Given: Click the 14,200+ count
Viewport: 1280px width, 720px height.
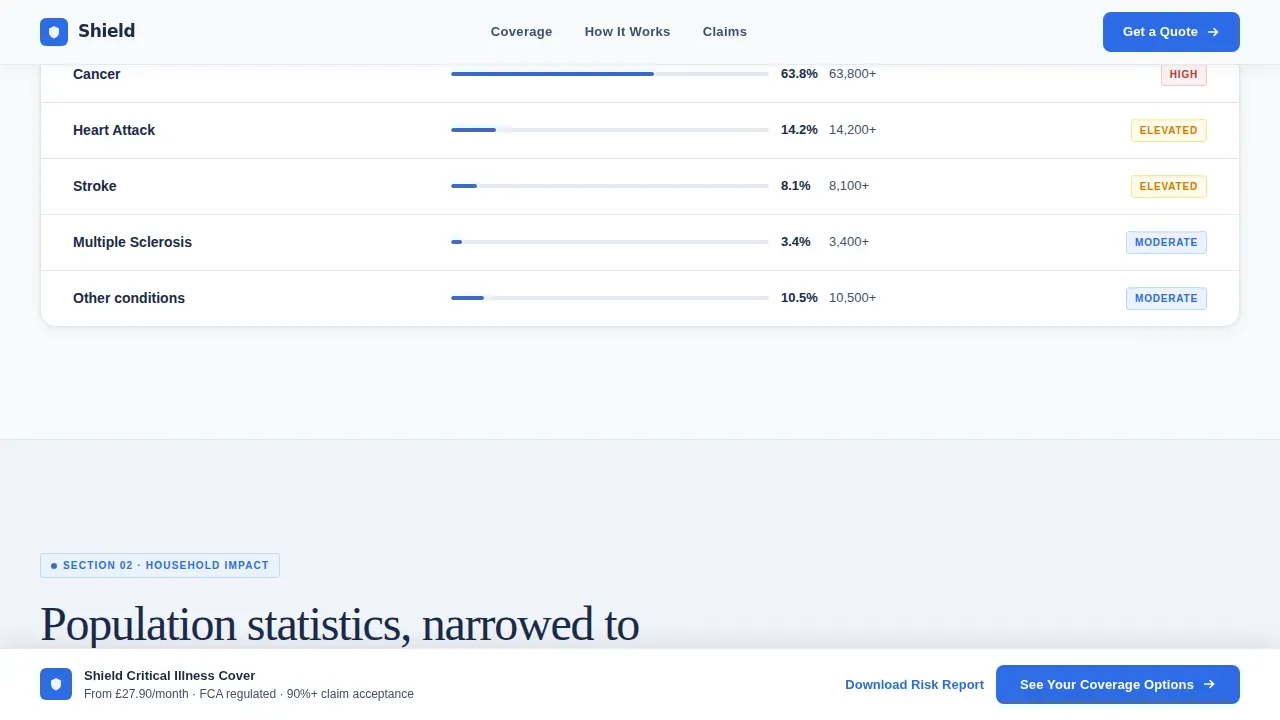Looking at the screenshot, I should coord(852,130).
